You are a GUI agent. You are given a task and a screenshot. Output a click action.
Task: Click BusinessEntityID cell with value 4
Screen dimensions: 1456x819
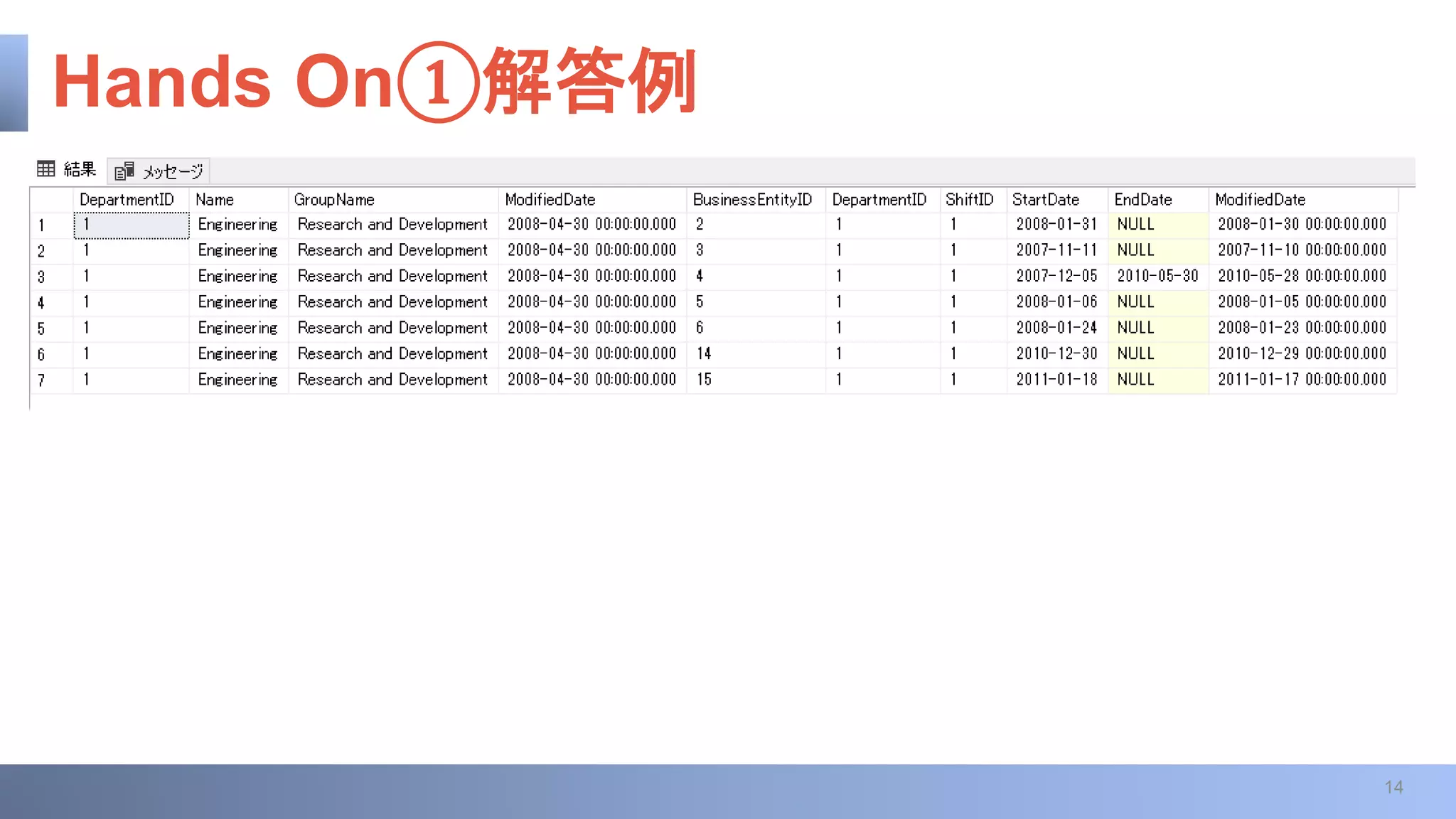(x=756, y=276)
